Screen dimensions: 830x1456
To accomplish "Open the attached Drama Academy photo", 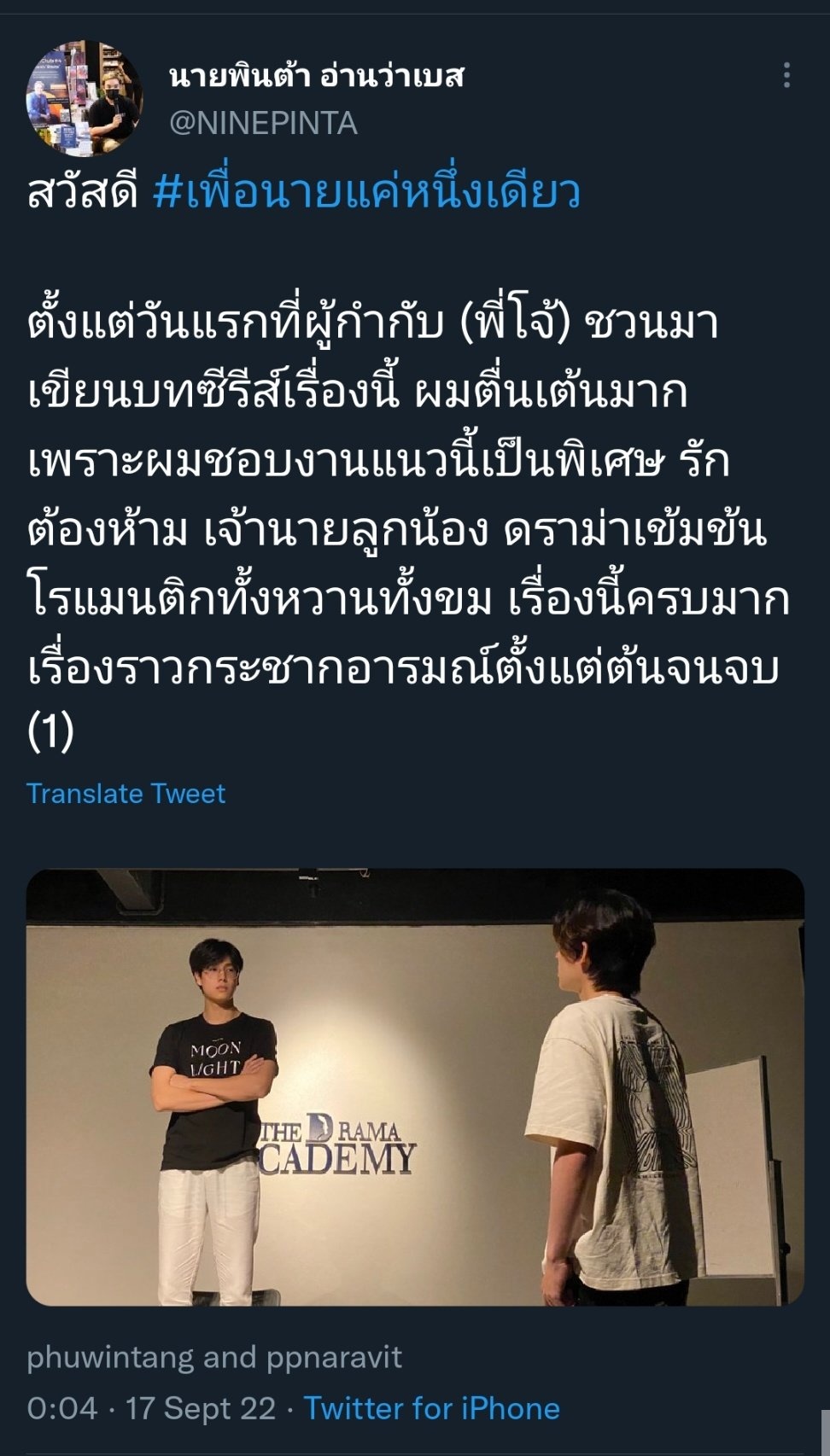I will pyautogui.click(x=415, y=1087).
